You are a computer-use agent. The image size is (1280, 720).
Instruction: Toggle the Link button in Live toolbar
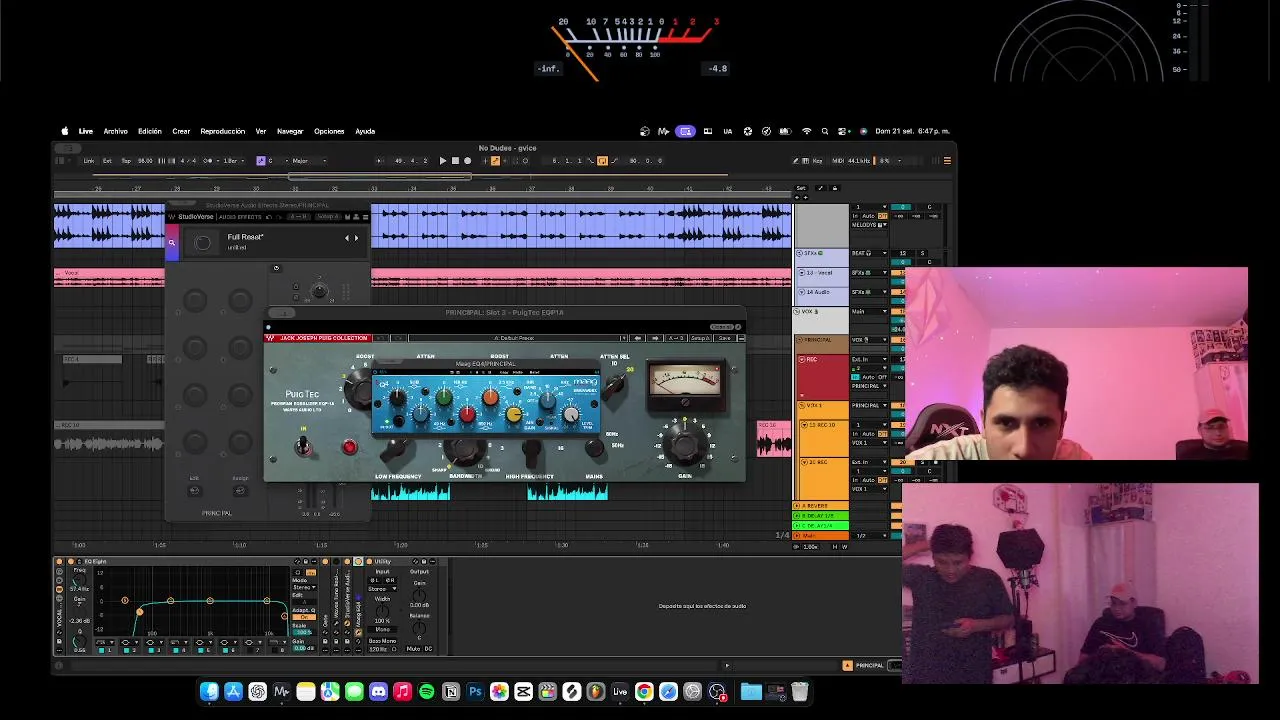[x=89, y=160]
